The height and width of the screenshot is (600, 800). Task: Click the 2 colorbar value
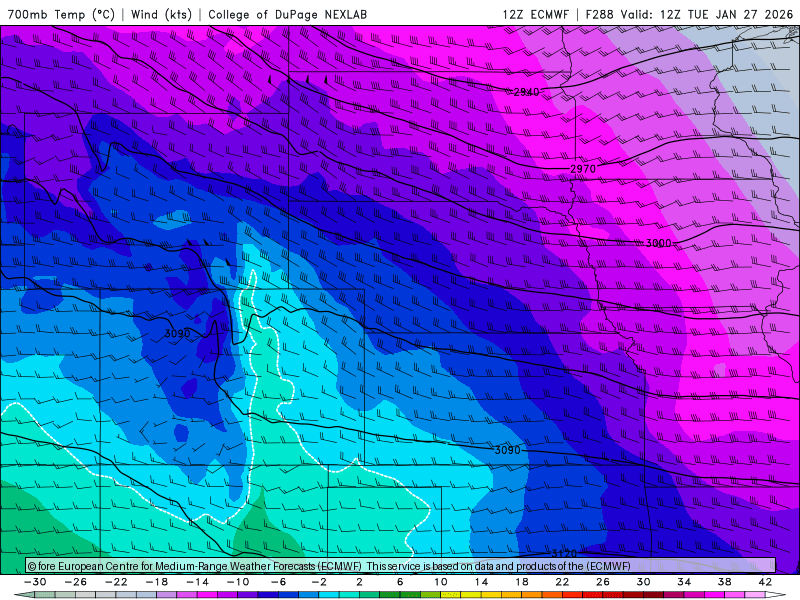pyautogui.click(x=360, y=582)
